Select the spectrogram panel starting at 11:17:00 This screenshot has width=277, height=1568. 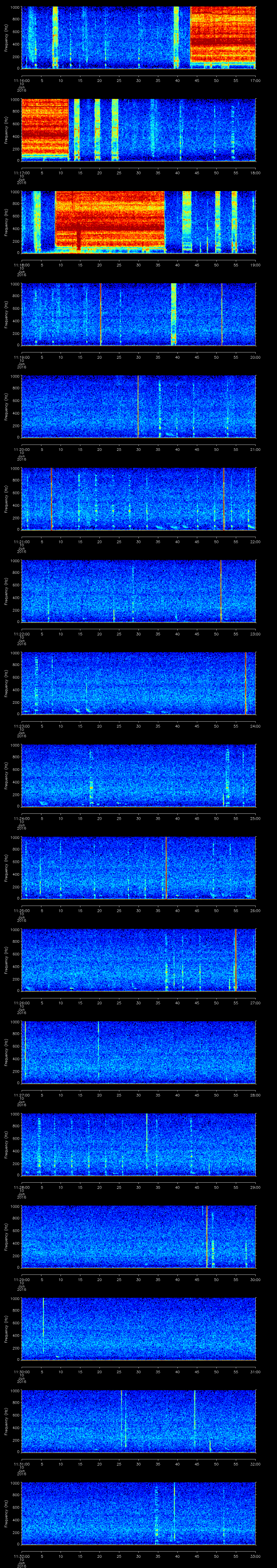pos(138,130)
